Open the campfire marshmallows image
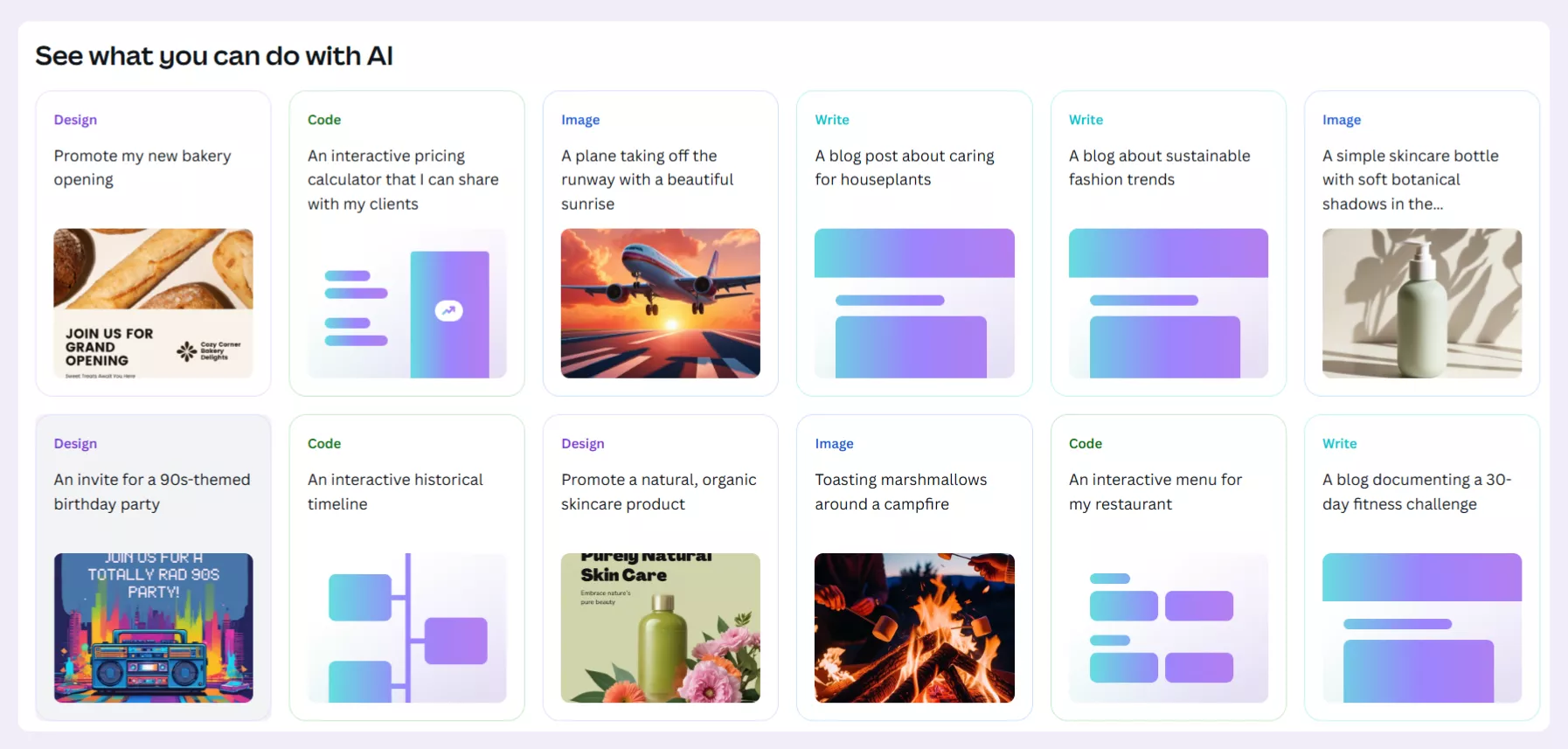1568x749 pixels. pyautogui.click(x=914, y=628)
